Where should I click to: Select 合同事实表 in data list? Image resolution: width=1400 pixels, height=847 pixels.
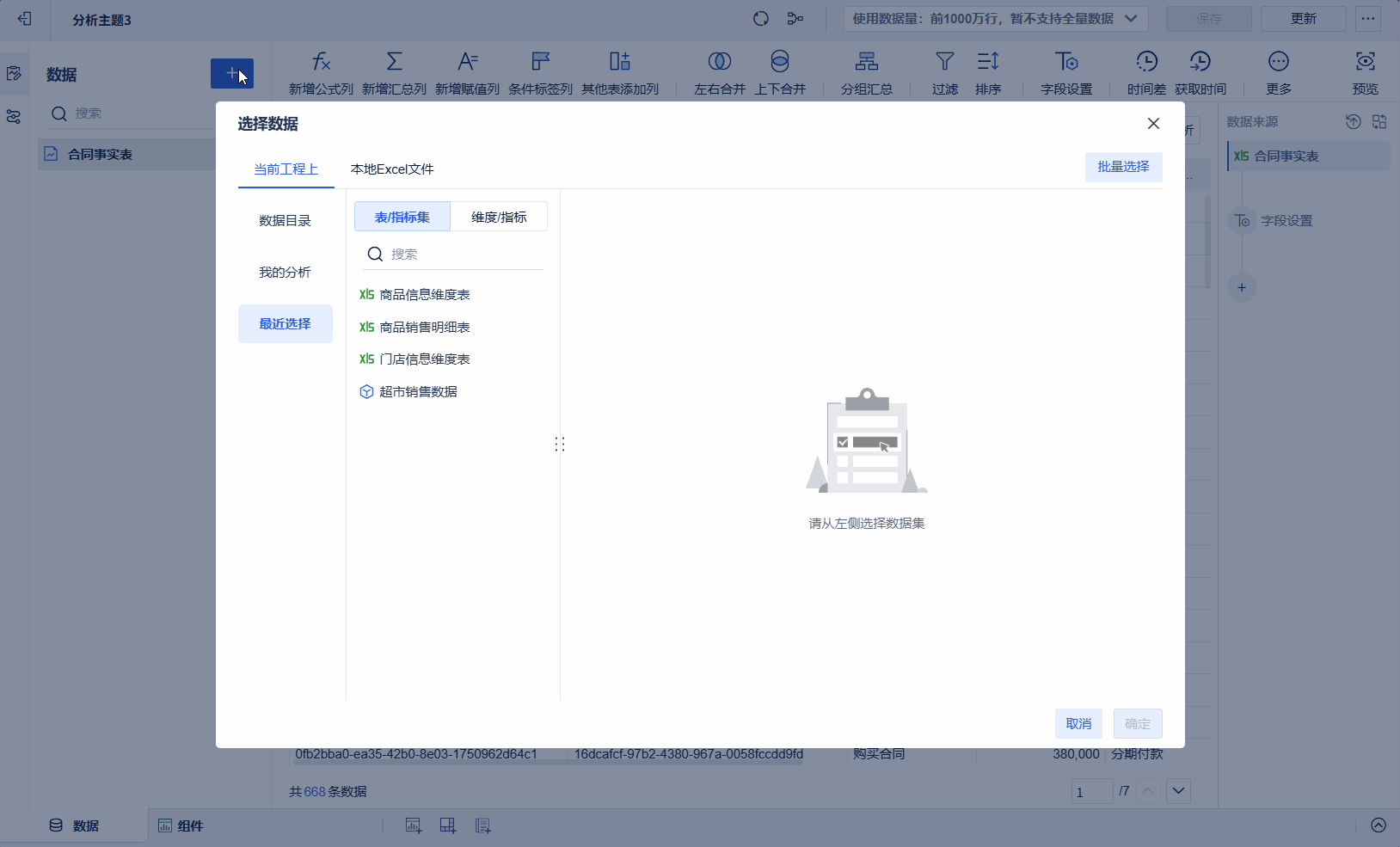point(126,155)
